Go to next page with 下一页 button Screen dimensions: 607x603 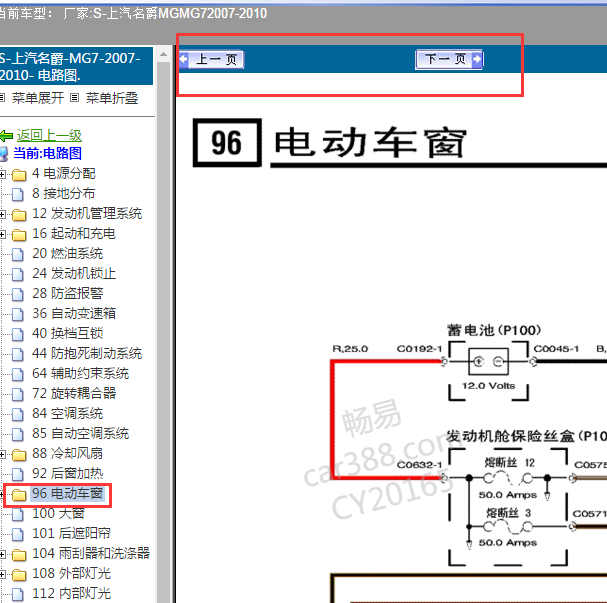point(449,60)
